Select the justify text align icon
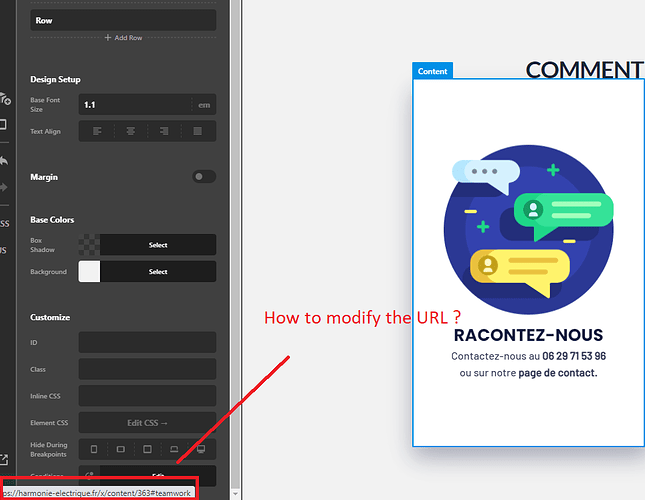The width and height of the screenshot is (645, 500). pyautogui.click(x=198, y=131)
